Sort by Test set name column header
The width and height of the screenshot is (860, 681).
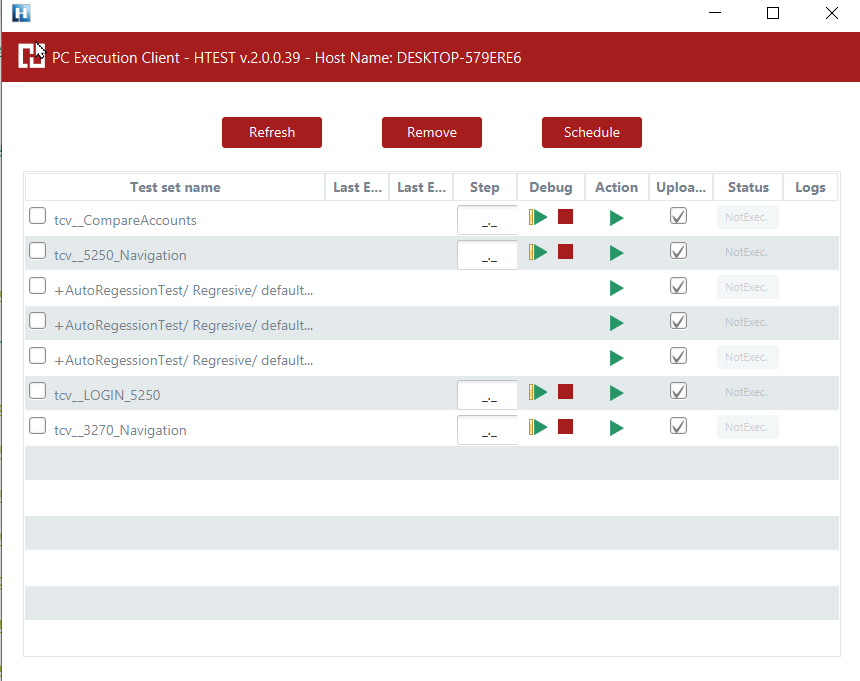pyautogui.click(x=175, y=187)
